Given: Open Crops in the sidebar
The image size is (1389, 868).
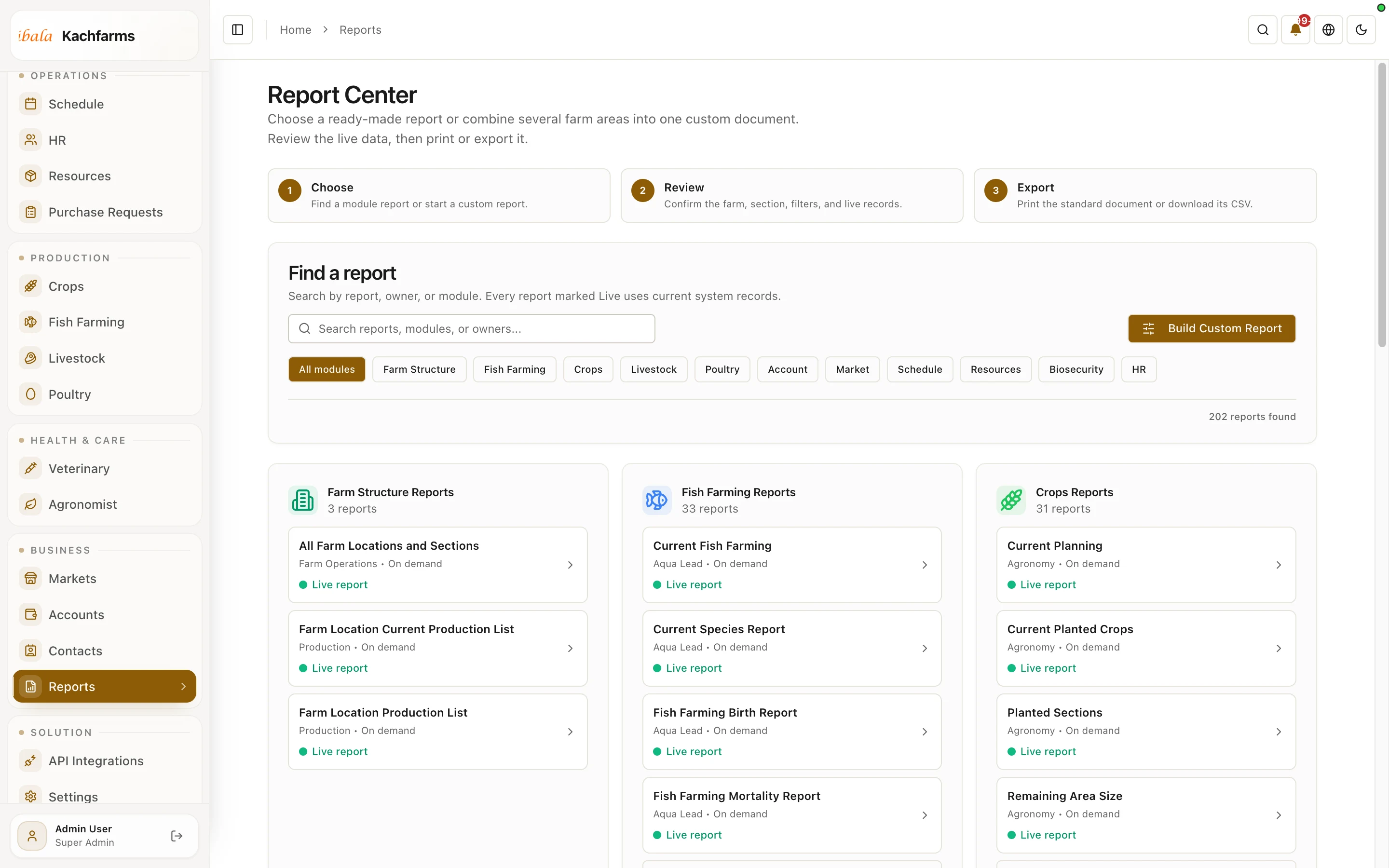Looking at the screenshot, I should pyautogui.click(x=105, y=286).
